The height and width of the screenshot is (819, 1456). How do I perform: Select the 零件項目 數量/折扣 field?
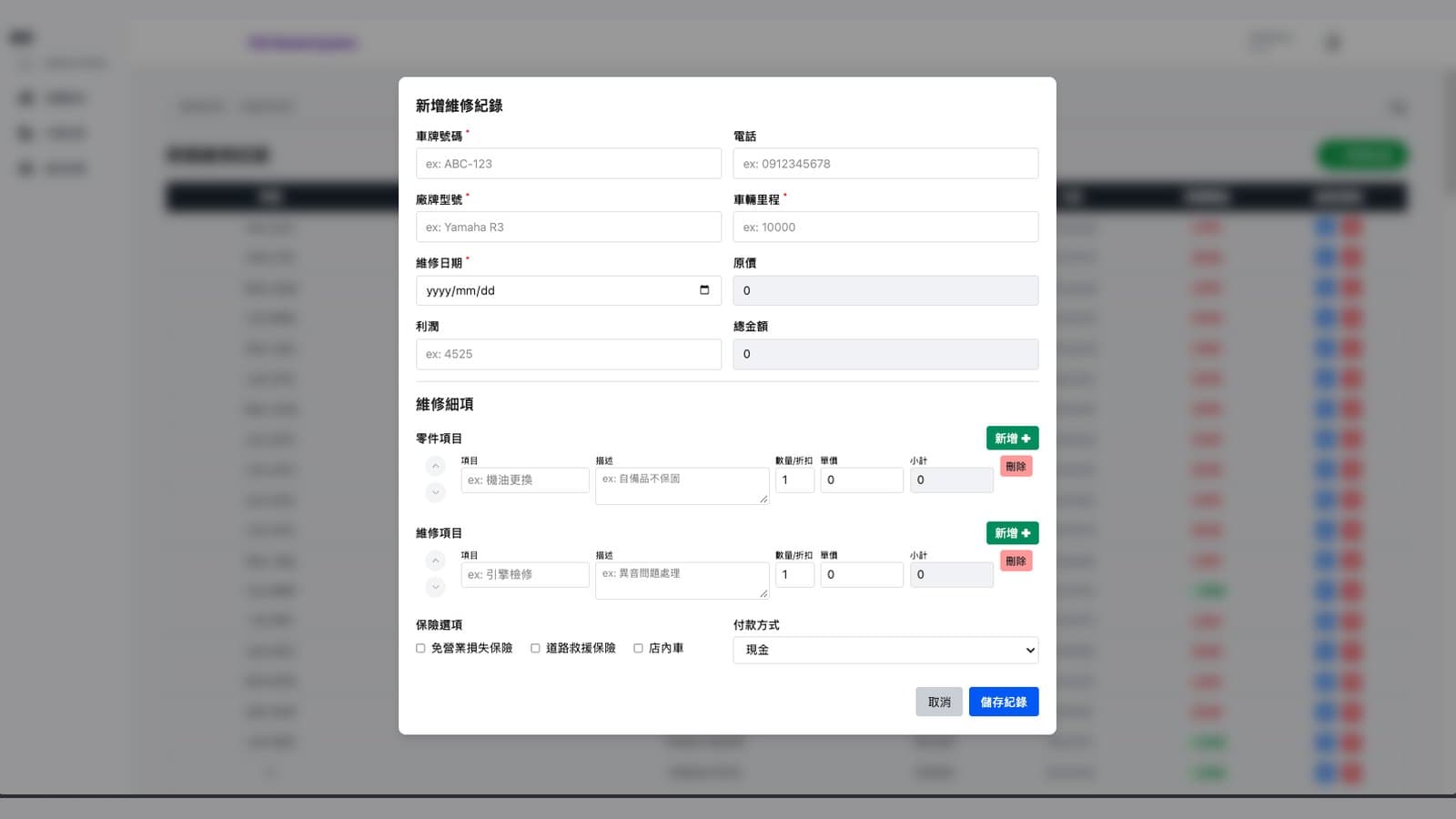point(794,480)
